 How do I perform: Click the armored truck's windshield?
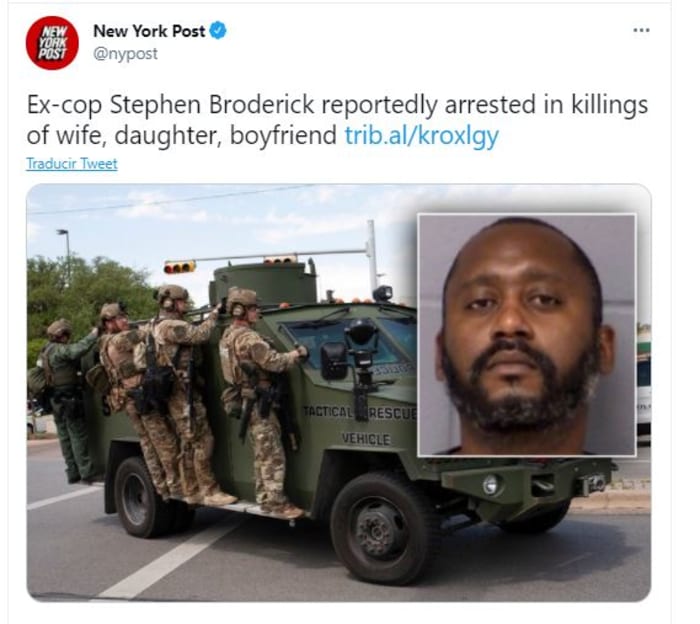(x=353, y=341)
